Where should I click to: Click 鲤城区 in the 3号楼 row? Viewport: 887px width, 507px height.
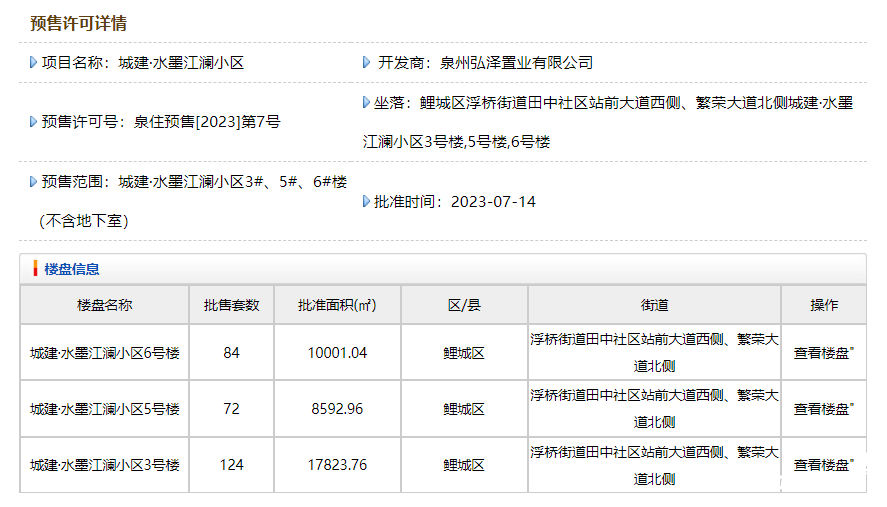(x=464, y=465)
